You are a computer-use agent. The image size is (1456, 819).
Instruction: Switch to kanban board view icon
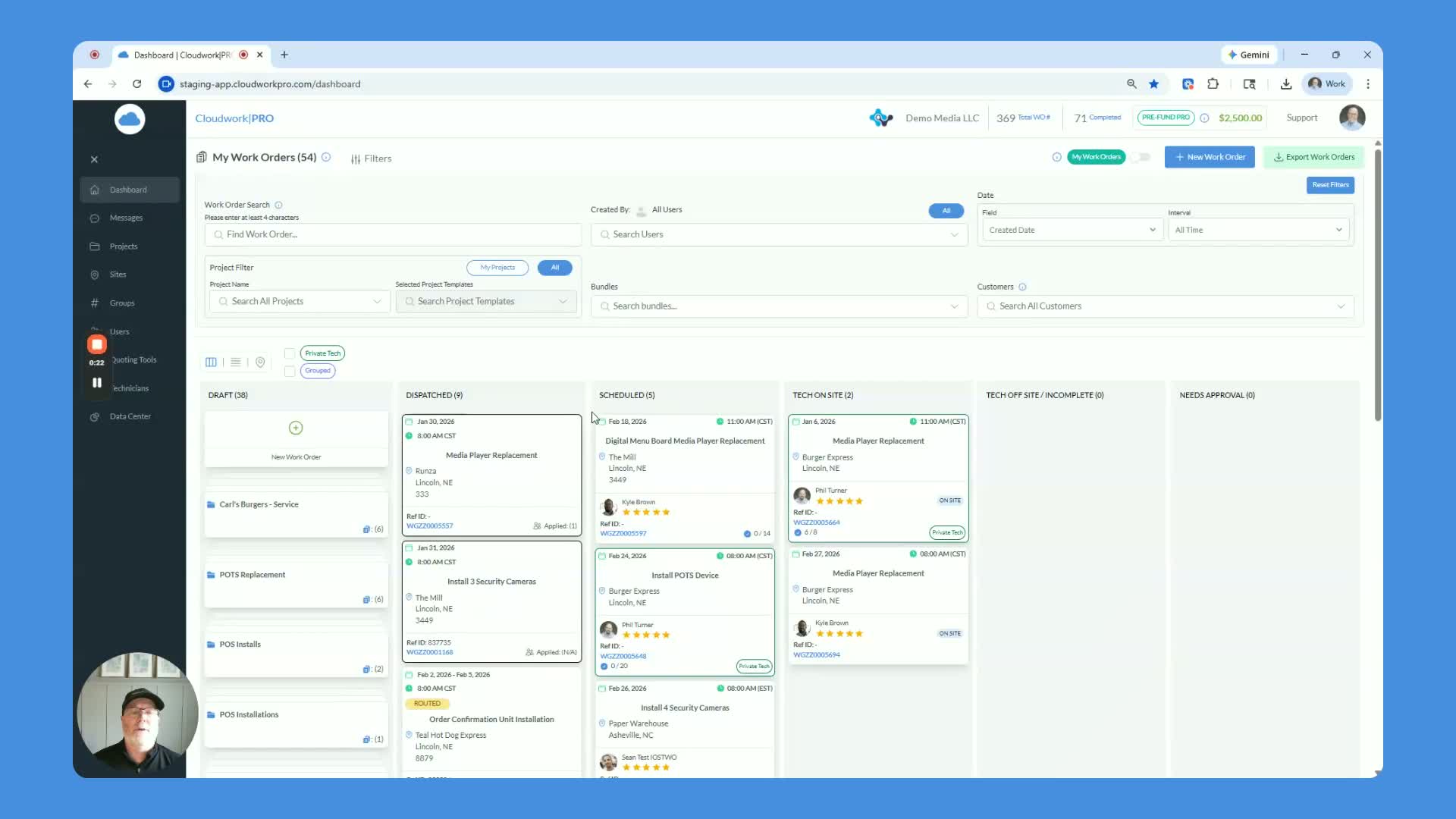pos(211,362)
